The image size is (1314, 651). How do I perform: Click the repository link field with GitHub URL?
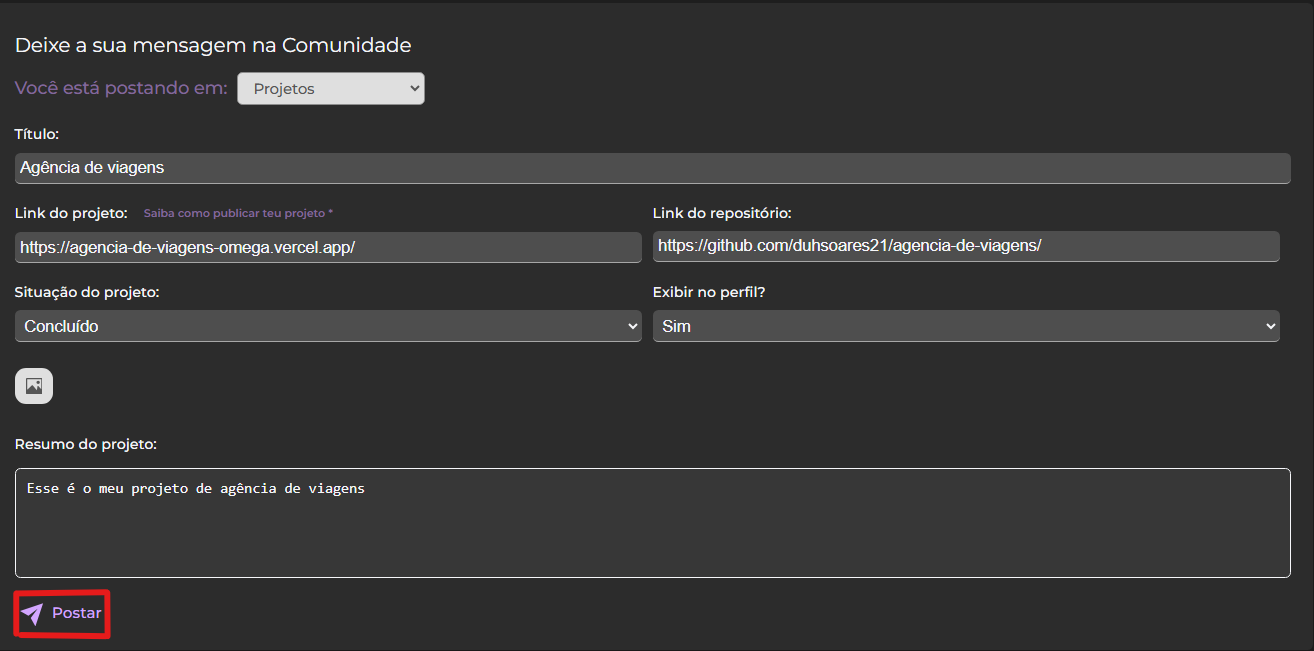(x=965, y=246)
